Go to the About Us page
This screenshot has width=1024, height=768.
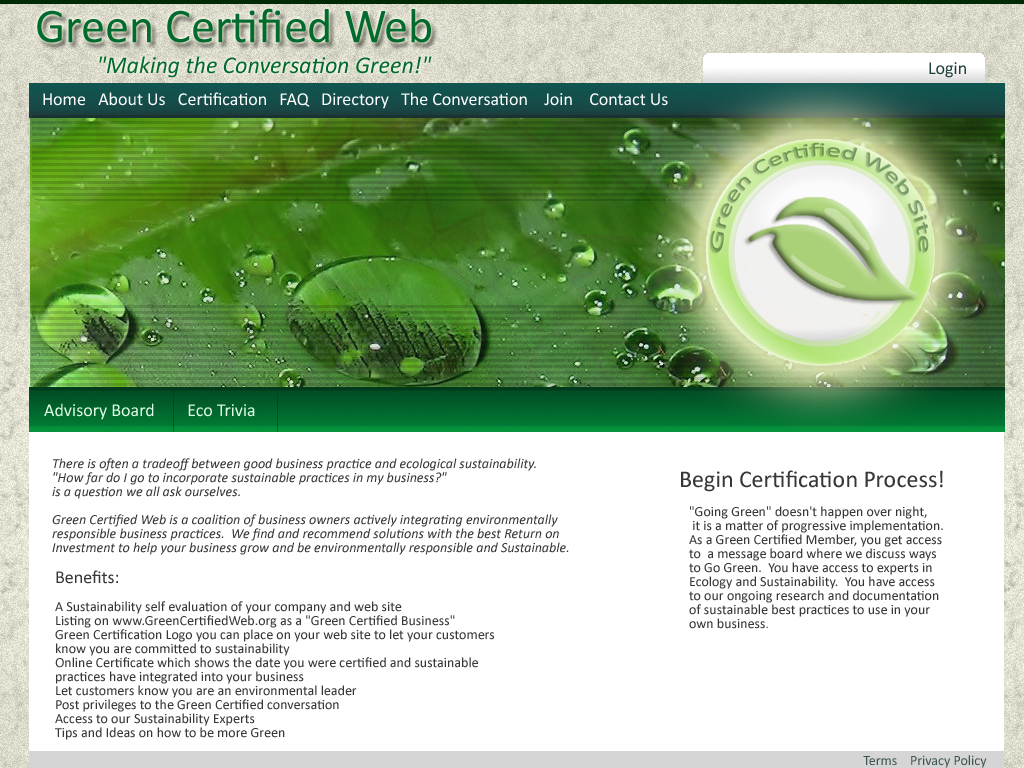point(131,100)
